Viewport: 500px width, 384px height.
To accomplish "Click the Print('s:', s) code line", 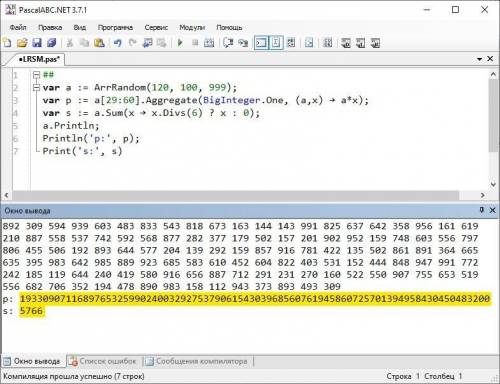I will (82, 151).
